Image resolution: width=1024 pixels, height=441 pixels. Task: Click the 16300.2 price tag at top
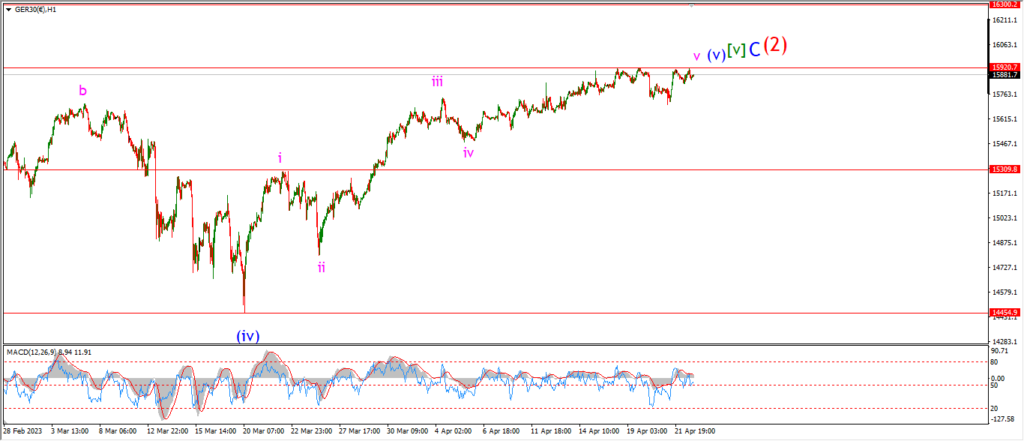tap(1003, 4)
